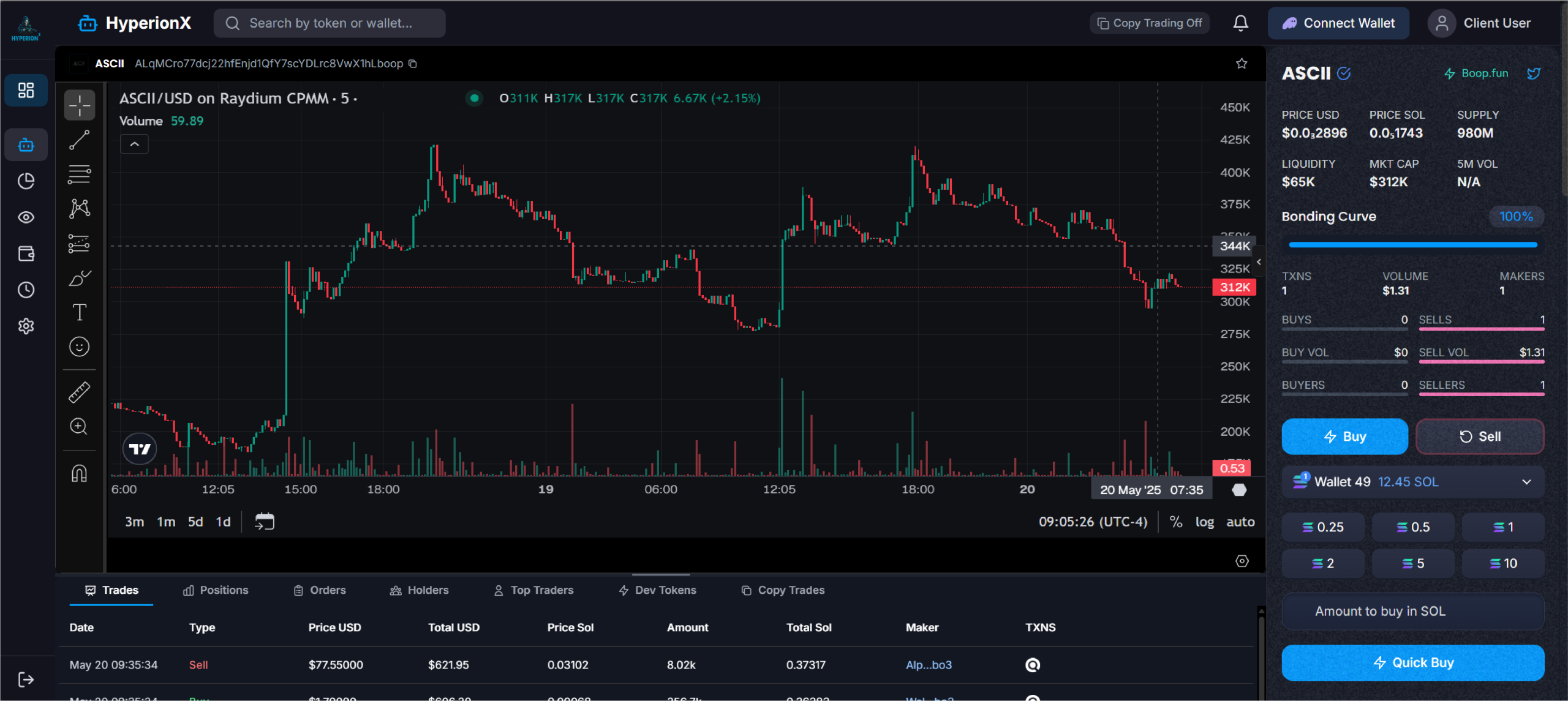Toggle the magnet snap tool
This screenshot has width=1568, height=701.
click(x=80, y=473)
